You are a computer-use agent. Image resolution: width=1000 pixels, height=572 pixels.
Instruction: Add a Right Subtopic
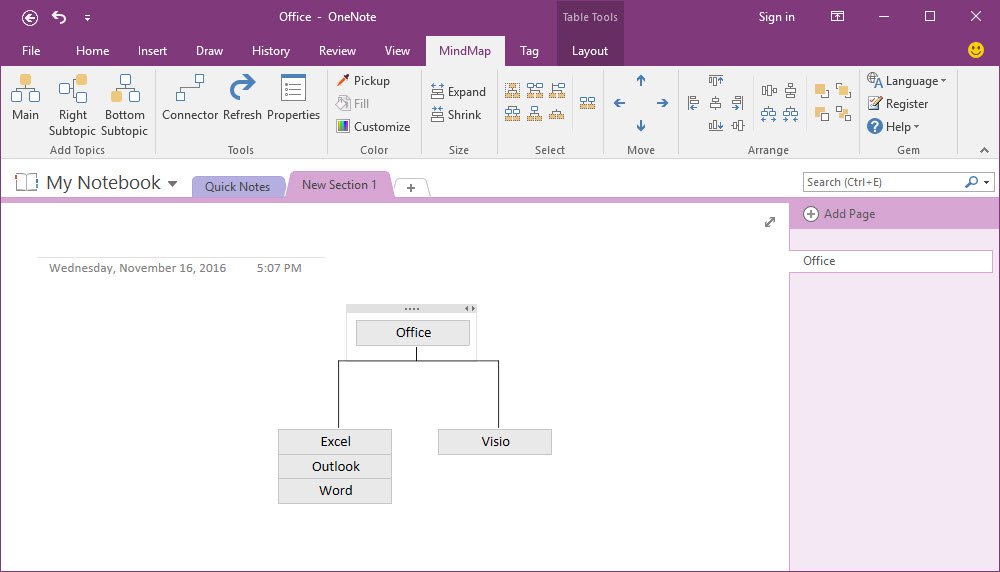[x=72, y=105]
